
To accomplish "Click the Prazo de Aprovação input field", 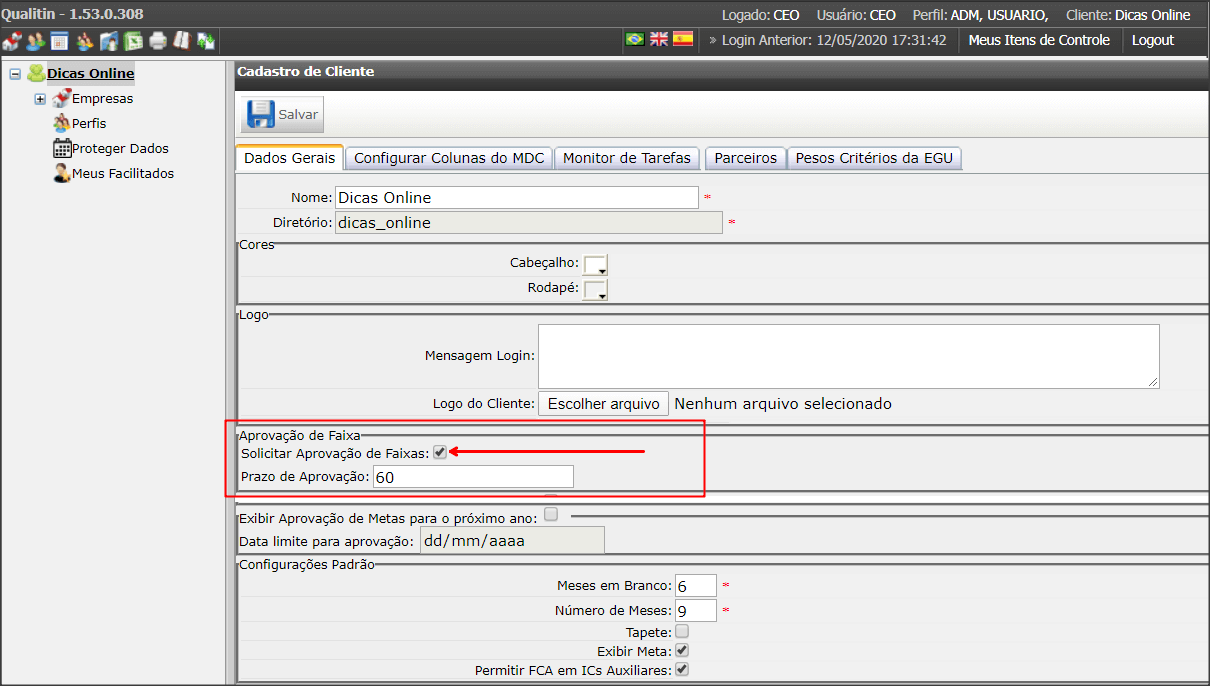I will tap(474, 477).
